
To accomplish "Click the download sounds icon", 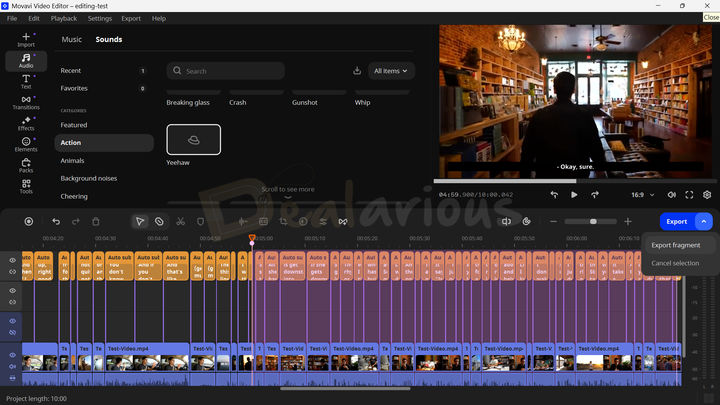I will click(x=357, y=71).
